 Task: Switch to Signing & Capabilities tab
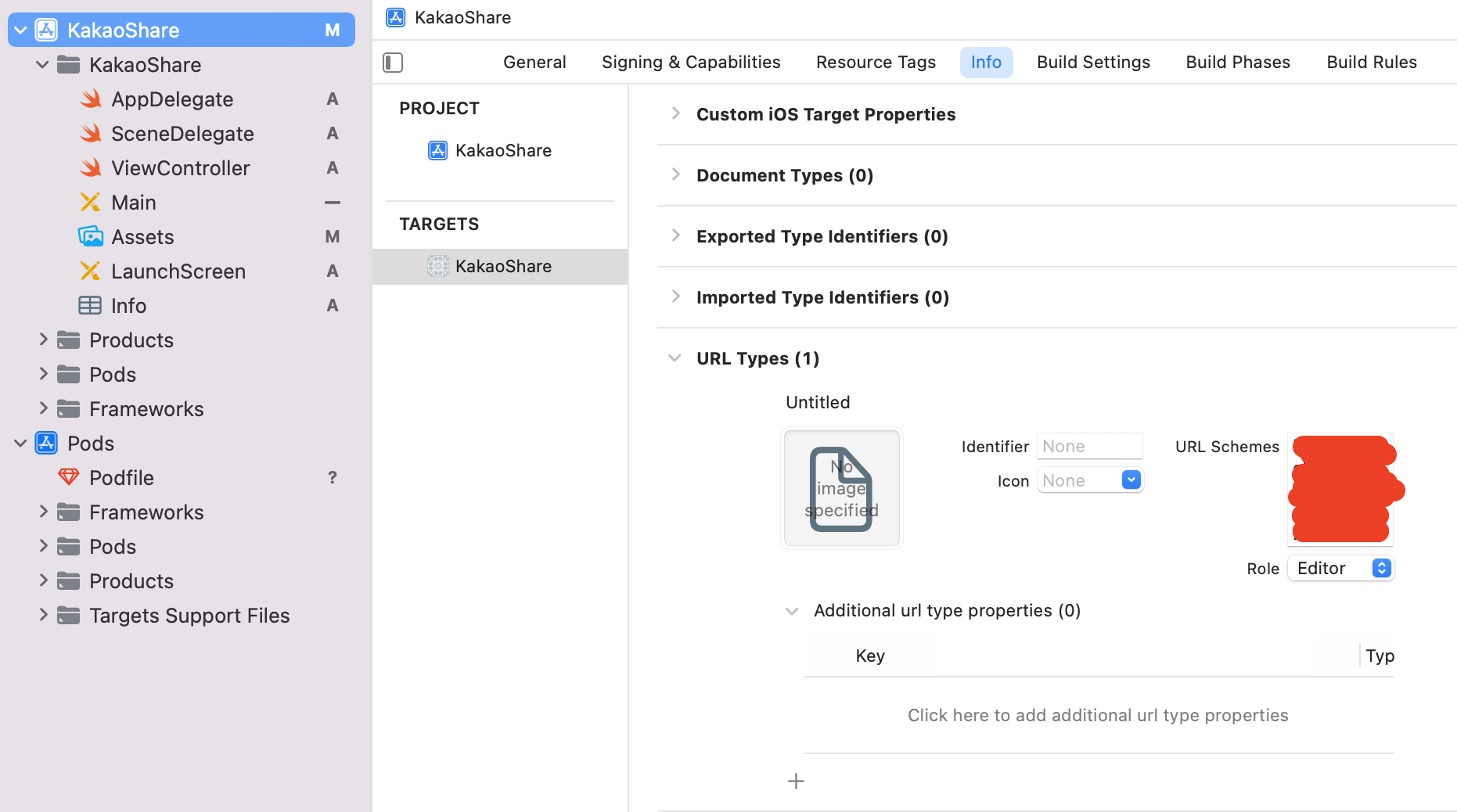click(x=691, y=62)
